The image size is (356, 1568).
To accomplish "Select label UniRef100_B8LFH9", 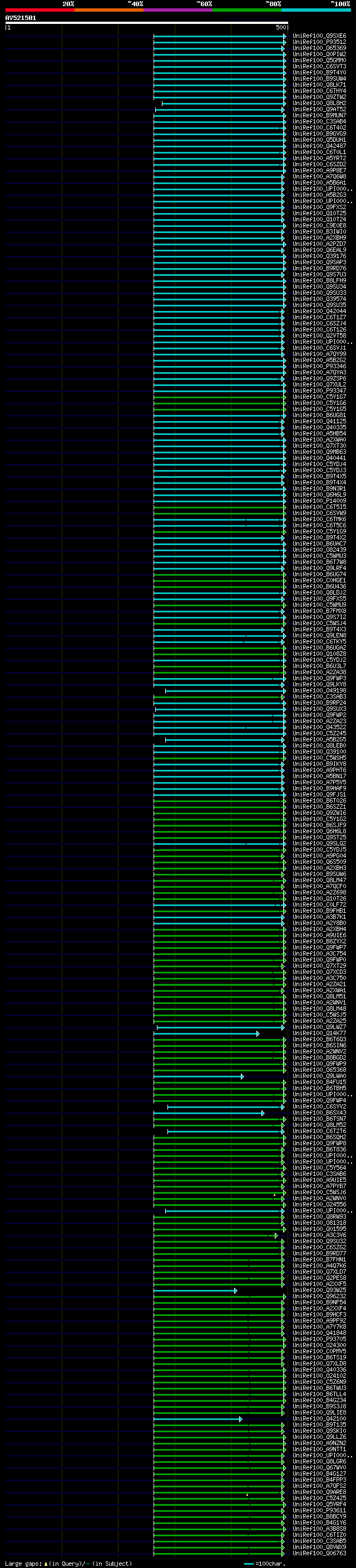I will tap(319, 280).
